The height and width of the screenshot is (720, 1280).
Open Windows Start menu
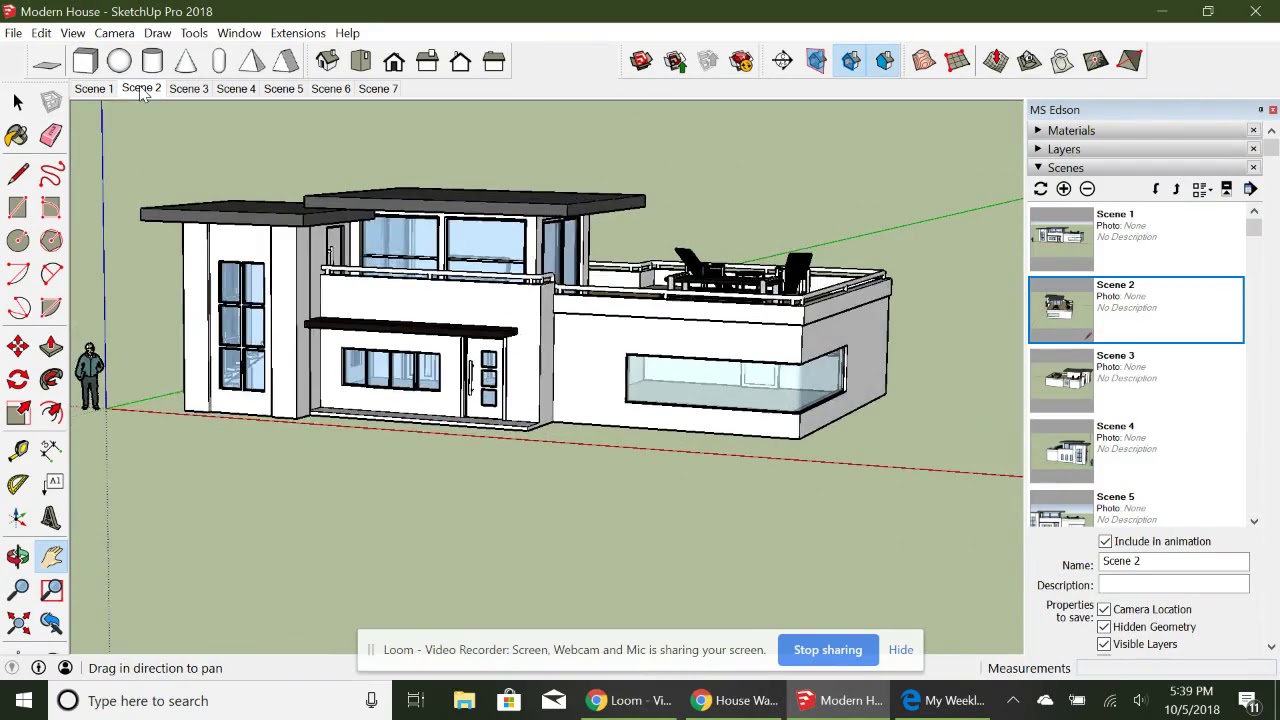click(23, 701)
